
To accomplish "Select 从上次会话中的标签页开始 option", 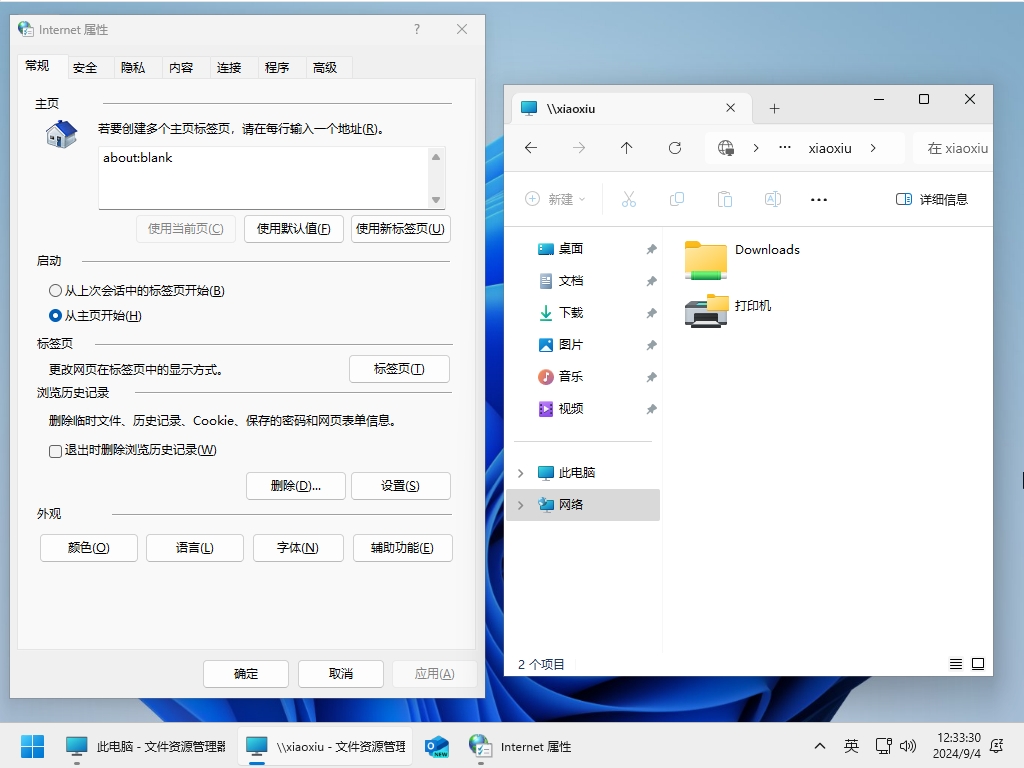I will [55, 291].
